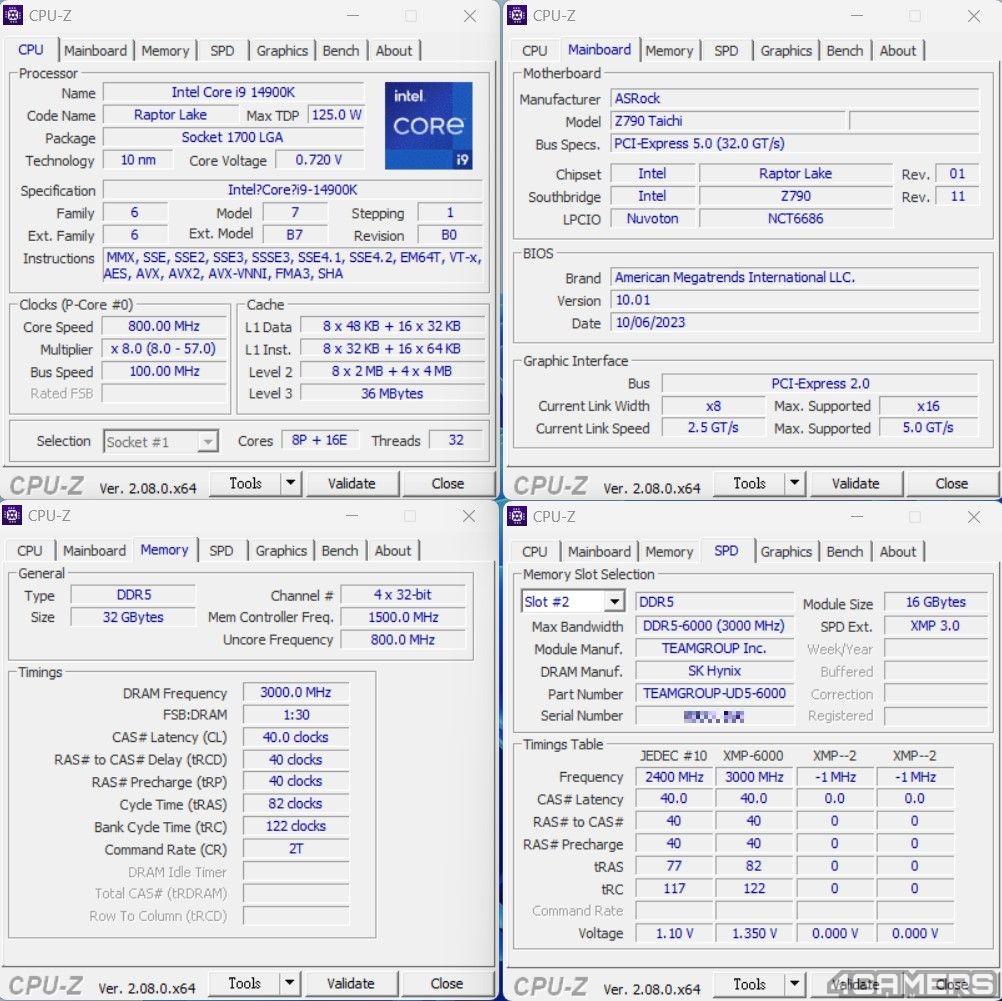Click DRAM Manuf. value SK Hynix

(x=714, y=671)
